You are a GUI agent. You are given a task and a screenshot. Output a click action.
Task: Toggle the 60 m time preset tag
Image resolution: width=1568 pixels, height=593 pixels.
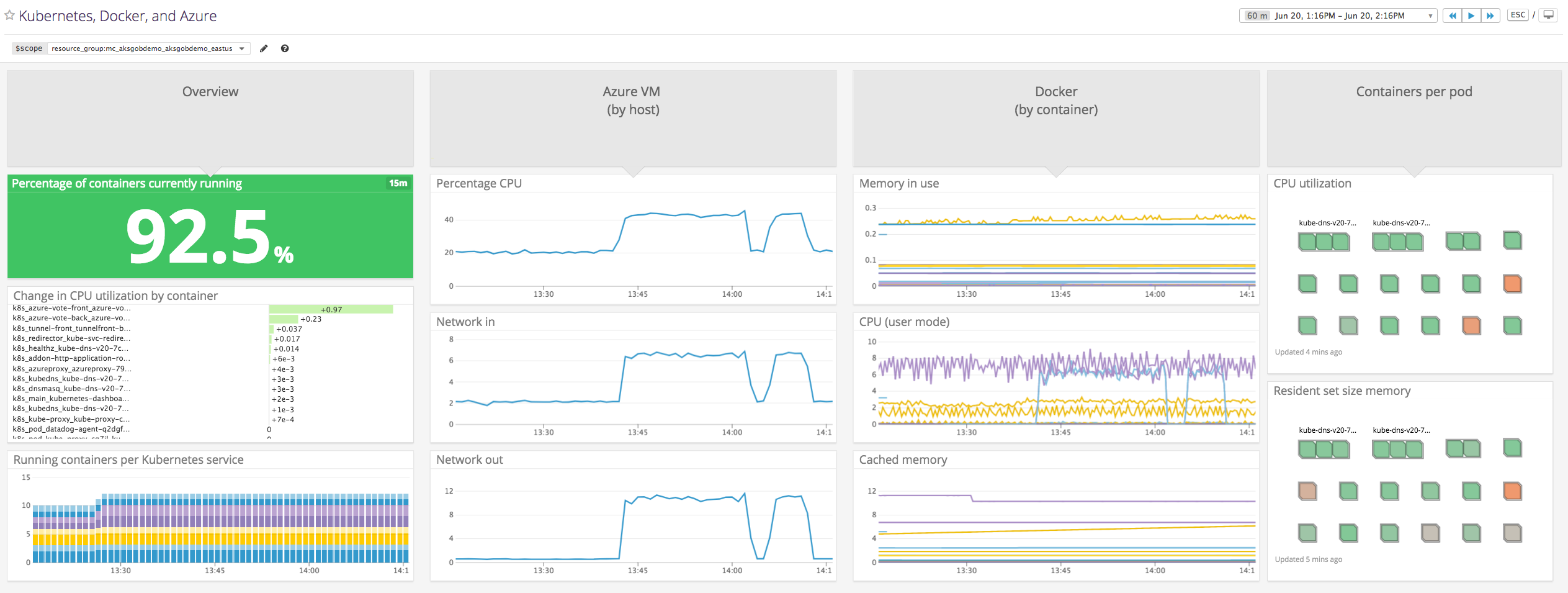click(1258, 15)
